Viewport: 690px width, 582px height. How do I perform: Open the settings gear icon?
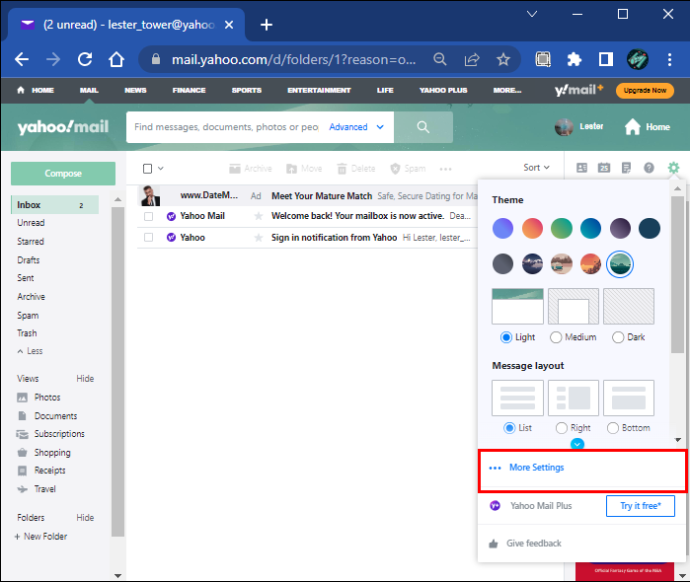(x=673, y=168)
